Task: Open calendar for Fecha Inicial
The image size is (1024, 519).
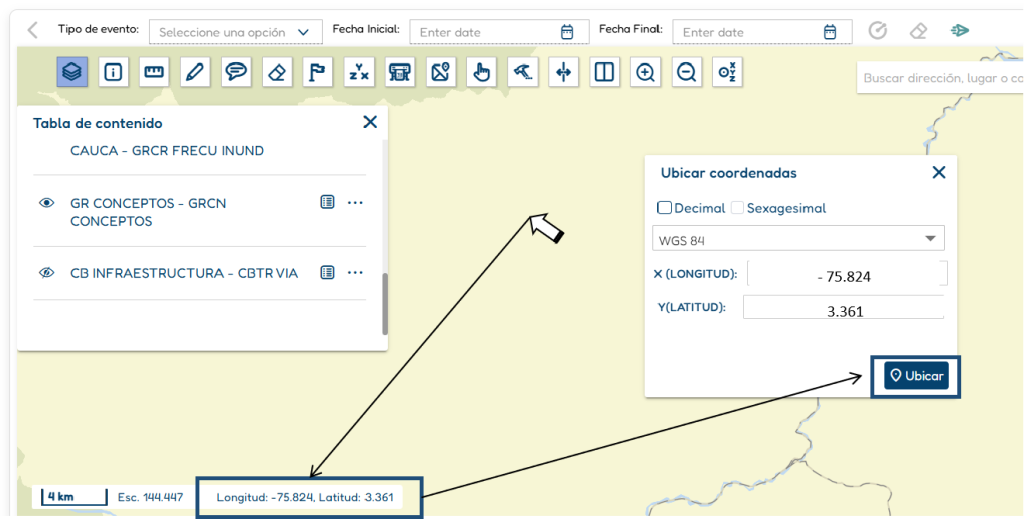Action: [x=567, y=32]
